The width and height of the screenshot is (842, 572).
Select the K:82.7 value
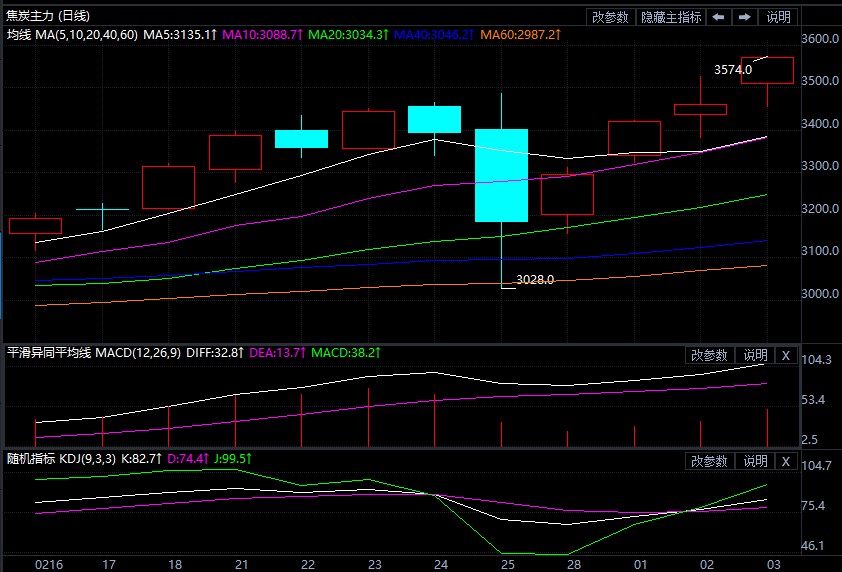click(141, 459)
